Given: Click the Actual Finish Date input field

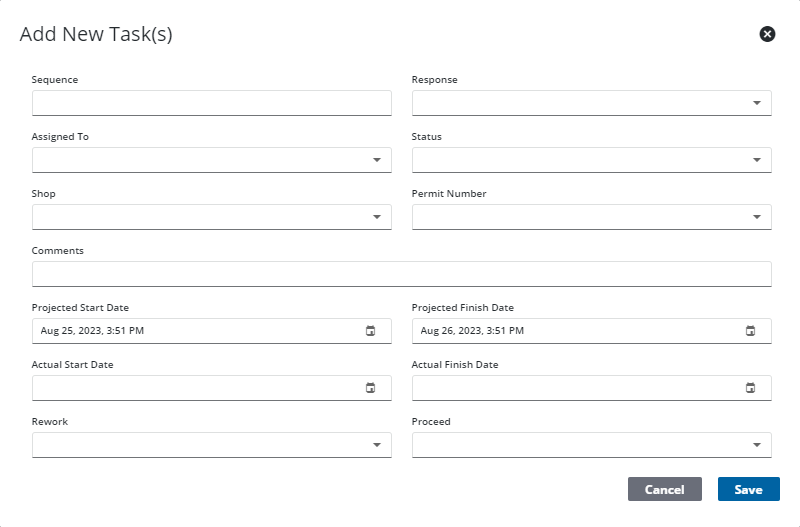Looking at the screenshot, I should pyautogui.click(x=570, y=388).
